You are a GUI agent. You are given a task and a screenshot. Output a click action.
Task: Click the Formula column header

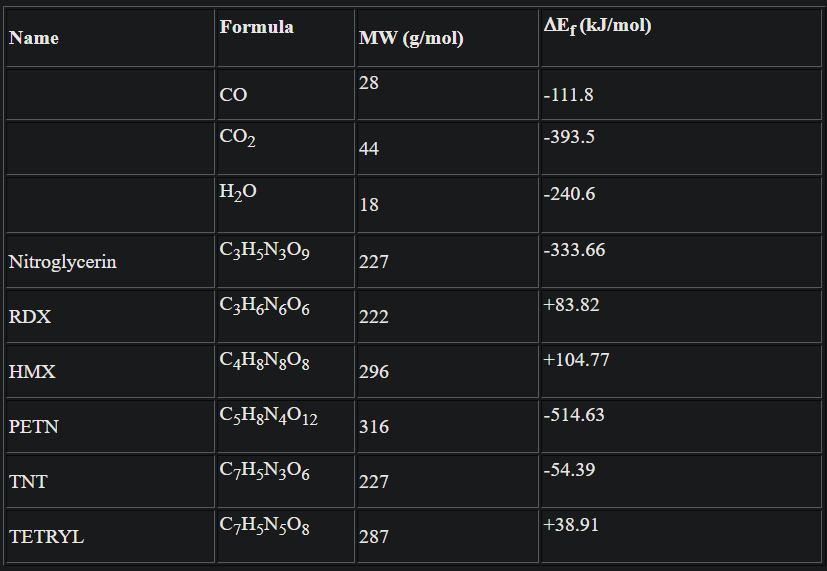(x=257, y=27)
